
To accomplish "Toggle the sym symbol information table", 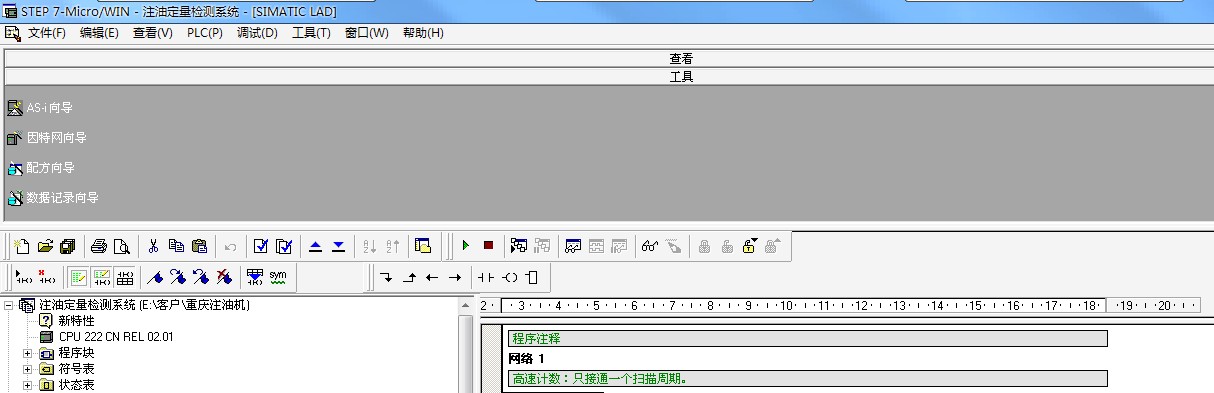I will coord(278,277).
